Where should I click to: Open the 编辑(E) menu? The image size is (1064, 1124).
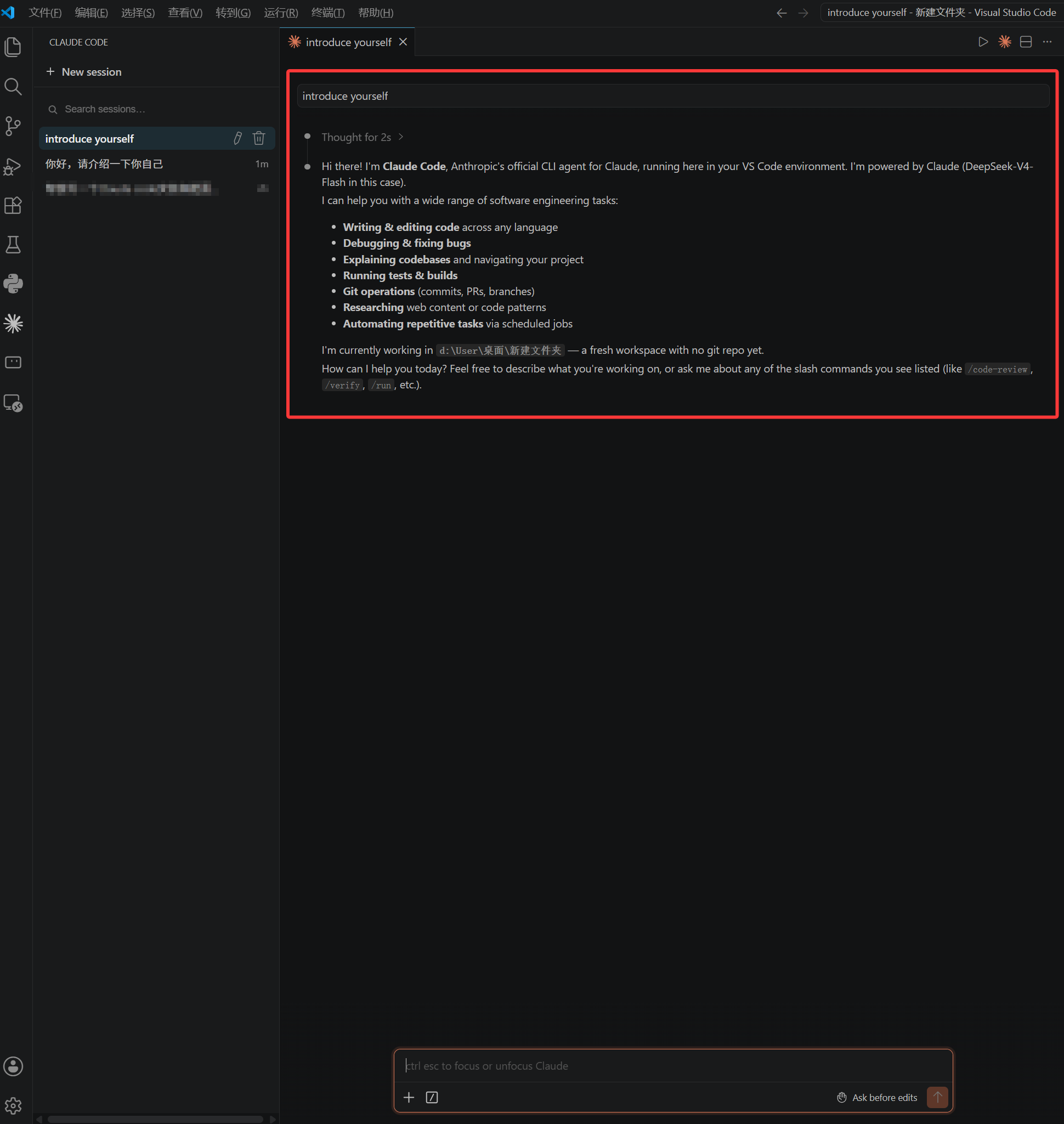tap(91, 13)
